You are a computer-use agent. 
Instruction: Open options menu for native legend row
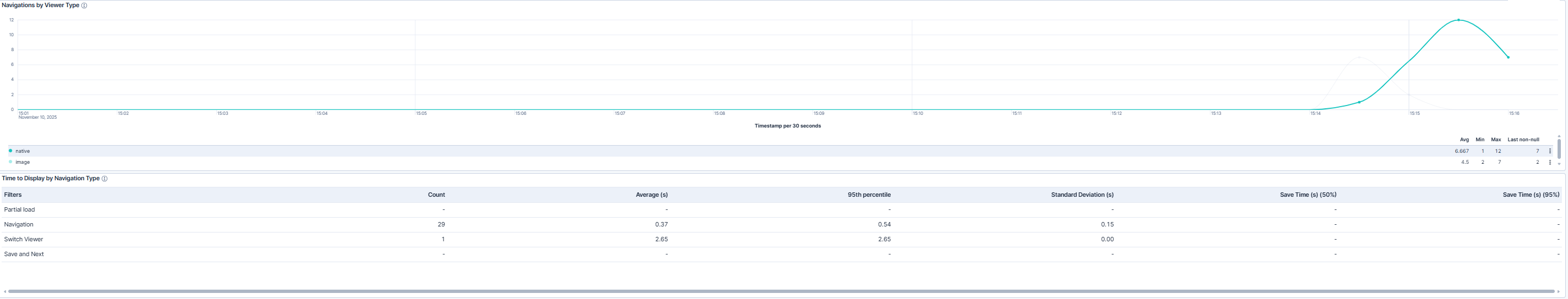click(x=1550, y=151)
